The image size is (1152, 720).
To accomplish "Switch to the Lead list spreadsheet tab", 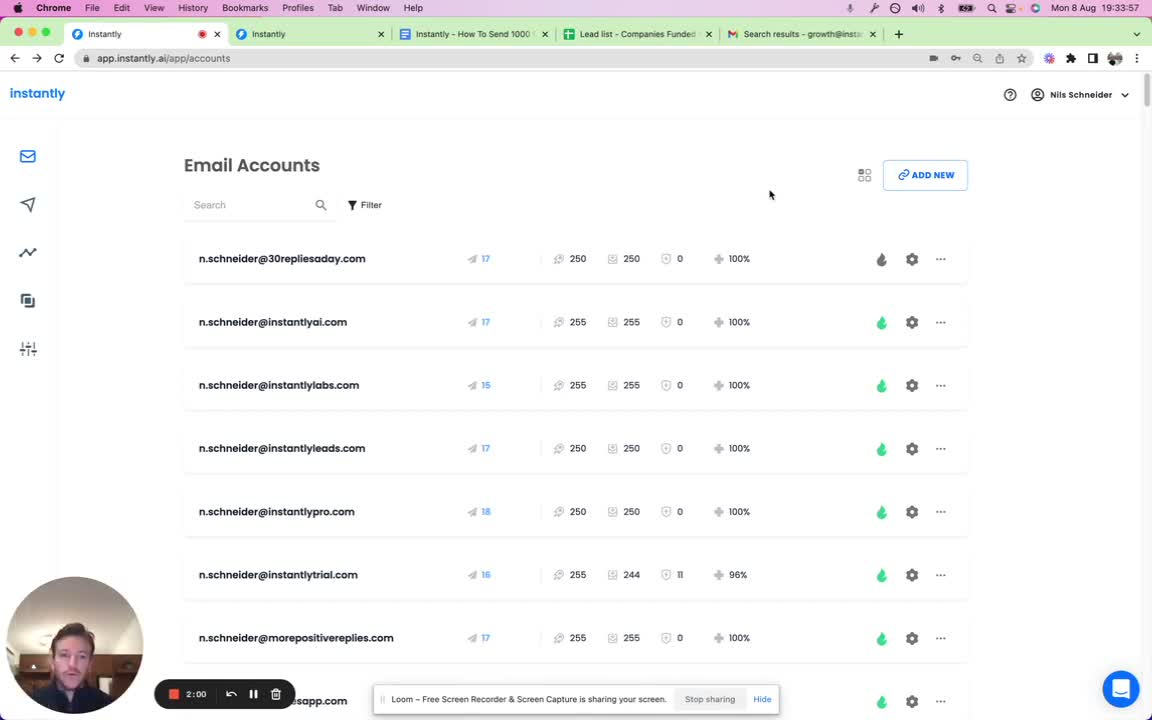I will coord(636,34).
